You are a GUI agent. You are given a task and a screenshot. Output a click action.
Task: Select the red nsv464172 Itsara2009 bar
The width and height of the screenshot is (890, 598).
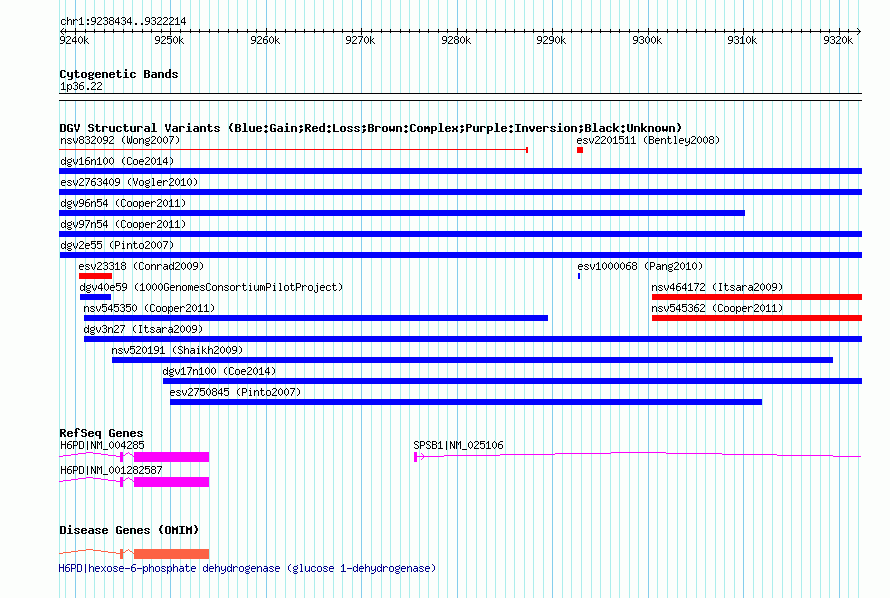click(x=757, y=297)
